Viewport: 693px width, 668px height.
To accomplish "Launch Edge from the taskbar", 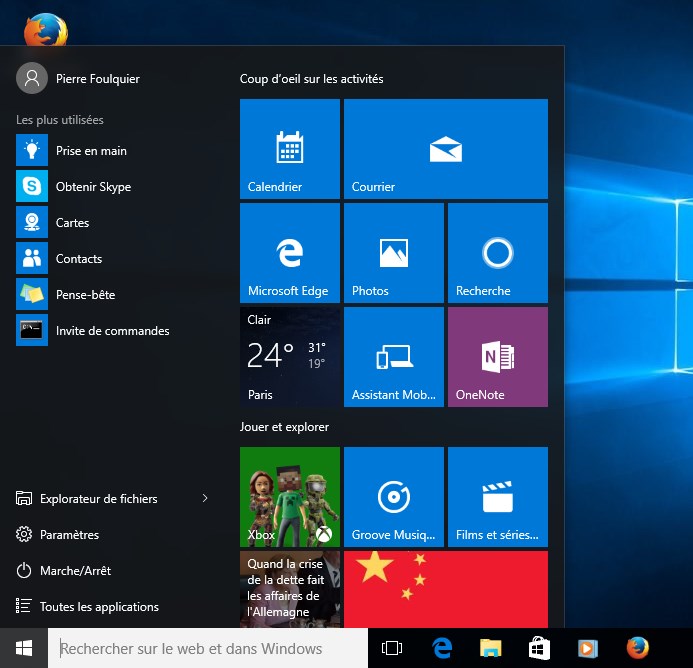I will point(442,648).
